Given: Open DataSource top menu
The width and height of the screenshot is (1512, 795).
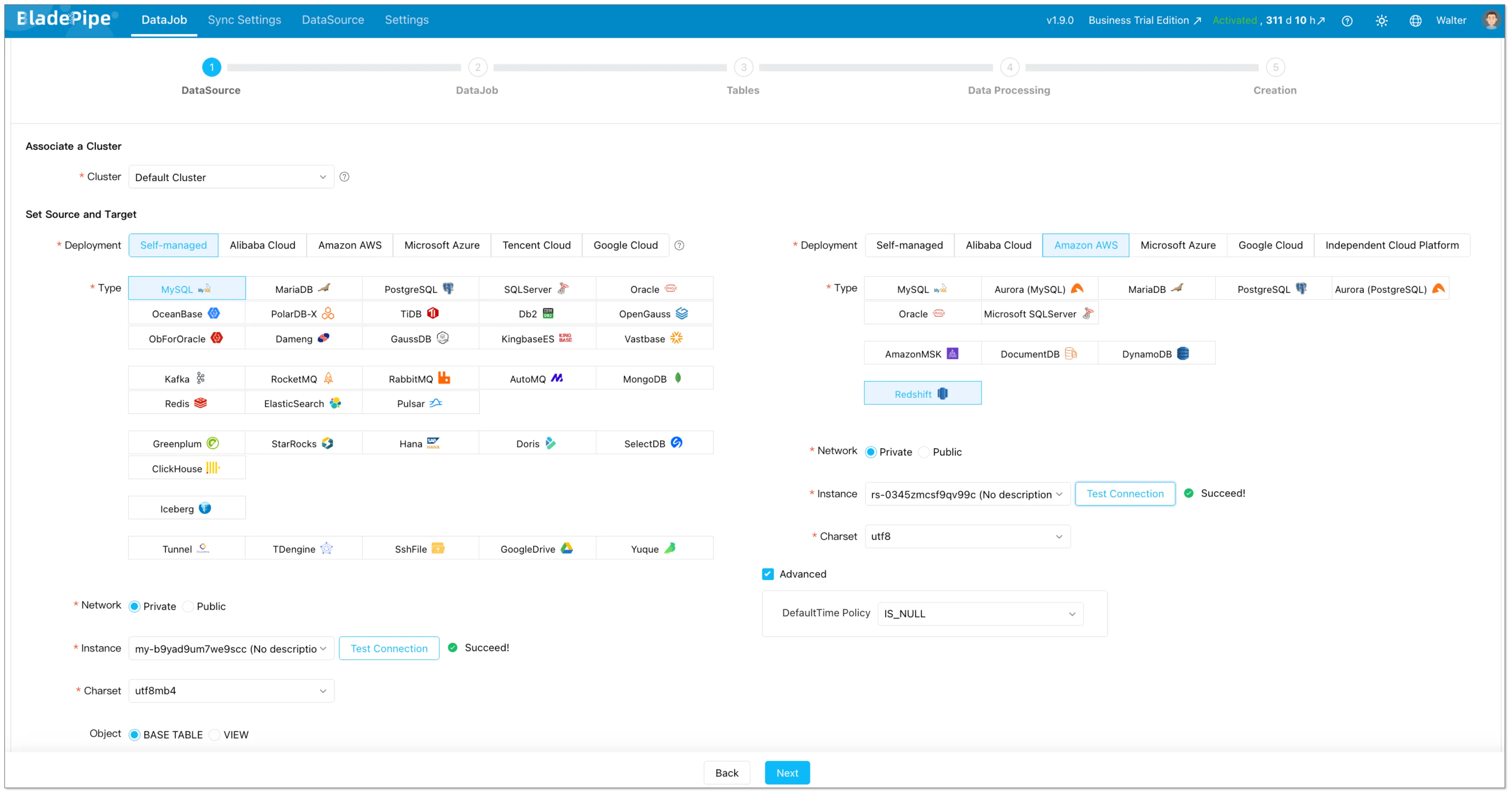Looking at the screenshot, I should 333,20.
